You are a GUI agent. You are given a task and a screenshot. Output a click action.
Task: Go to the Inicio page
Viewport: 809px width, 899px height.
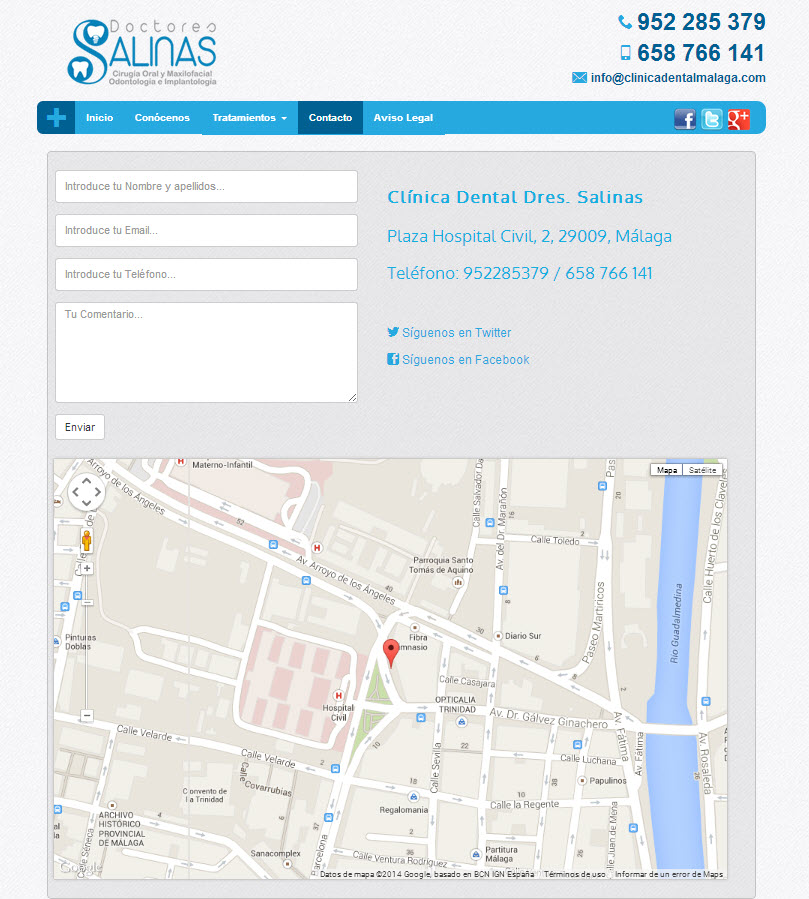pyautogui.click(x=99, y=118)
